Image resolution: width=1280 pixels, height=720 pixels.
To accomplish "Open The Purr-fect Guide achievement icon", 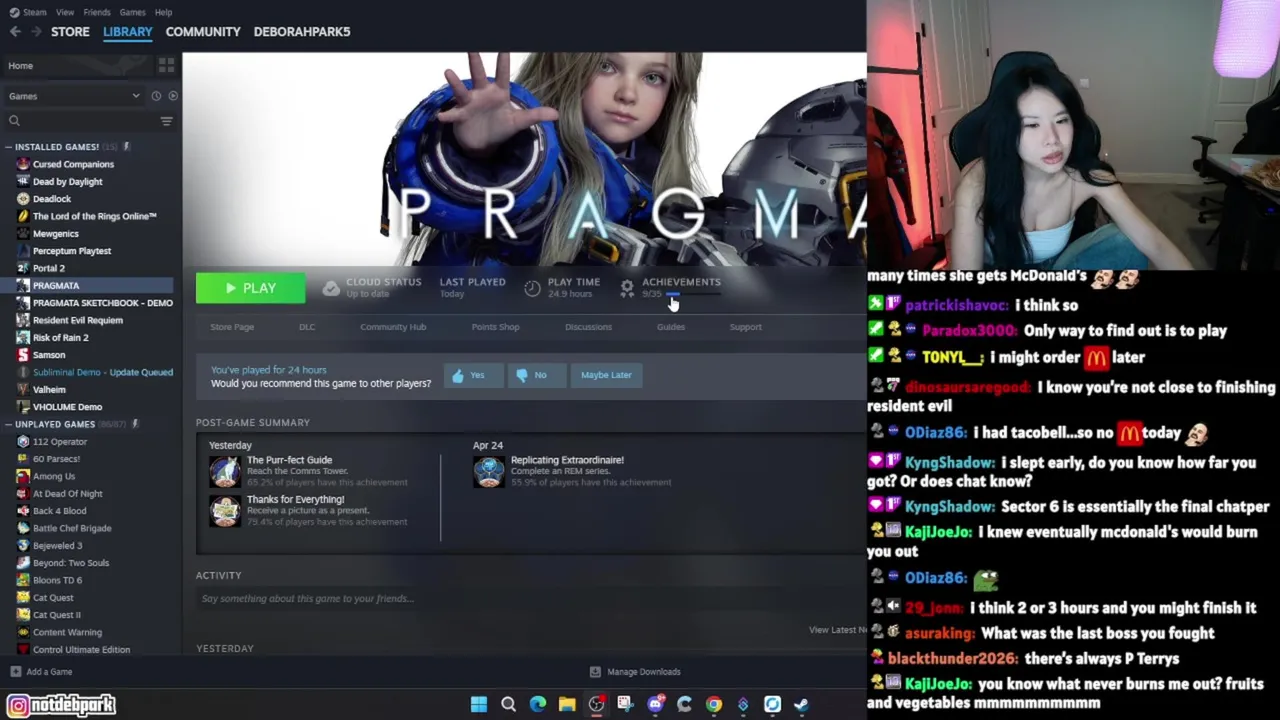I will (x=225, y=471).
